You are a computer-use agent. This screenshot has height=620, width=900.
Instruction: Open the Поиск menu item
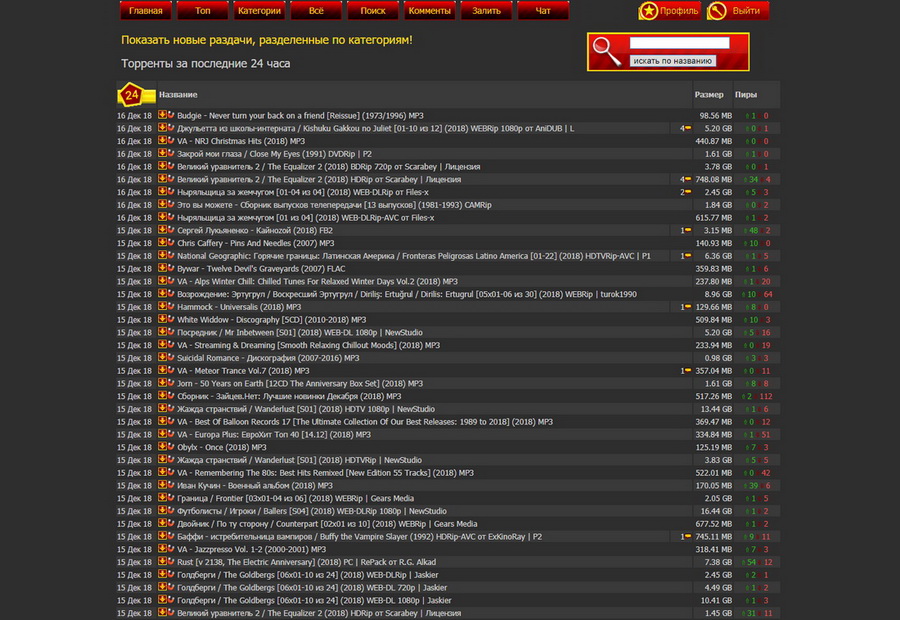click(x=373, y=11)
